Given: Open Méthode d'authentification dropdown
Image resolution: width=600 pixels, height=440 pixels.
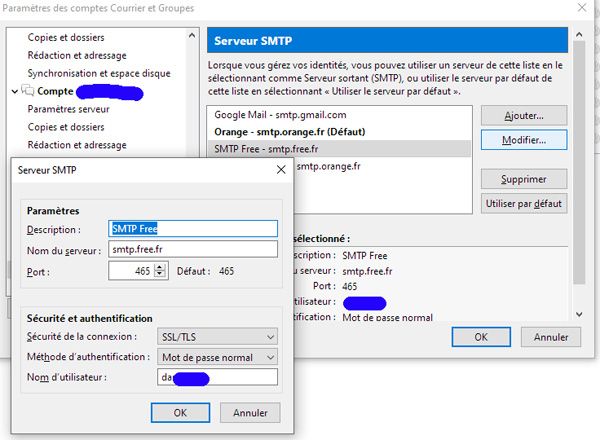Looking at the screenshot, I should click(217, 357).
